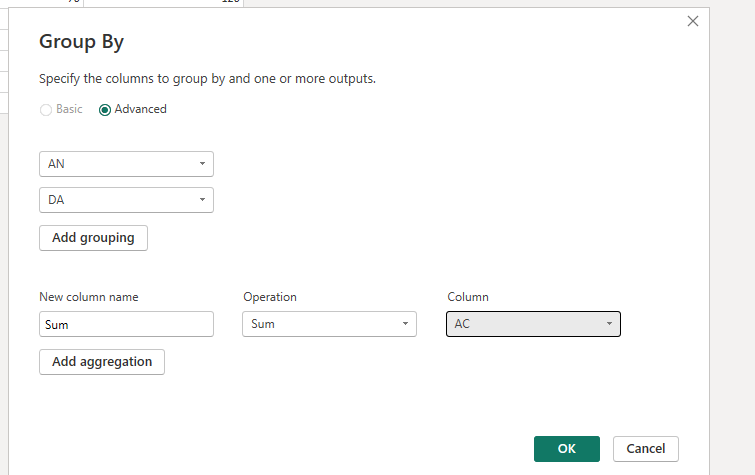Select the Advanced radio option
The width and height of the screenshot is (755, 475).
[104, 110]
